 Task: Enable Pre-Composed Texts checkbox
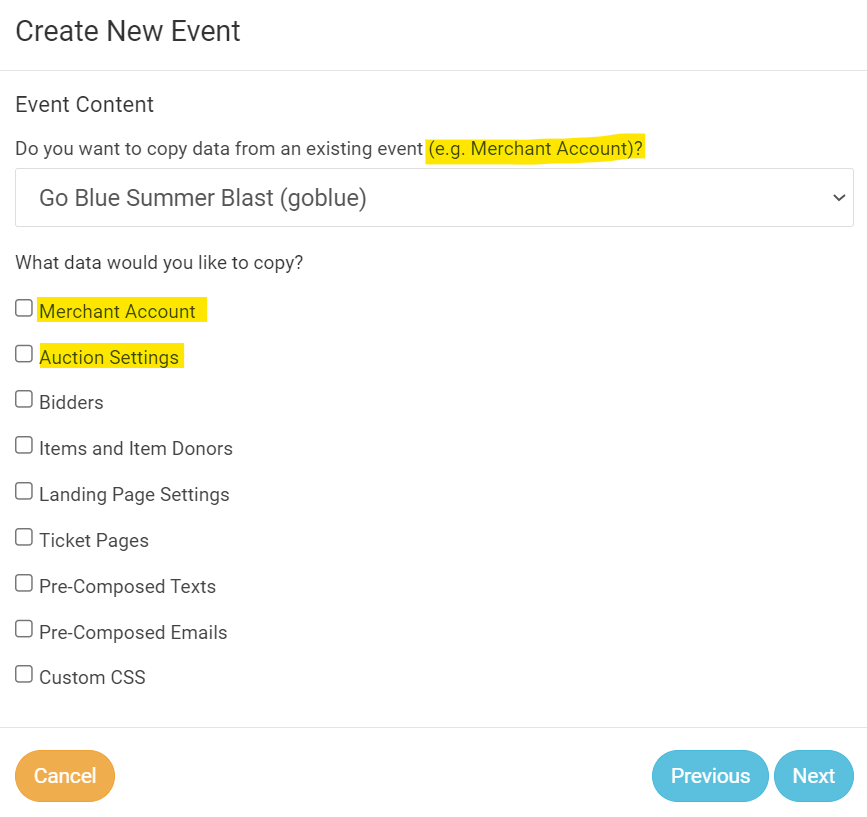(x=24, y=584)
